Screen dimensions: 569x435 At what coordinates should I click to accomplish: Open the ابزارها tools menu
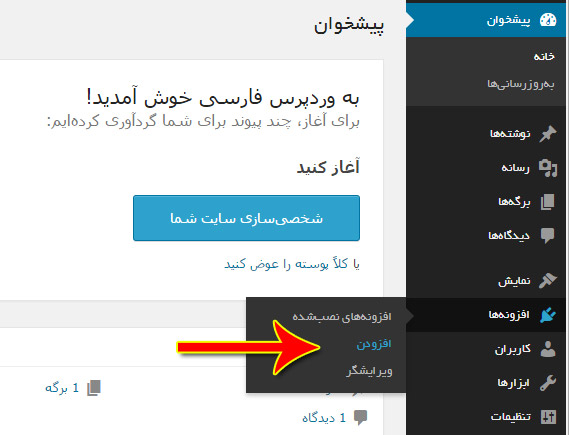coord(487,383)
